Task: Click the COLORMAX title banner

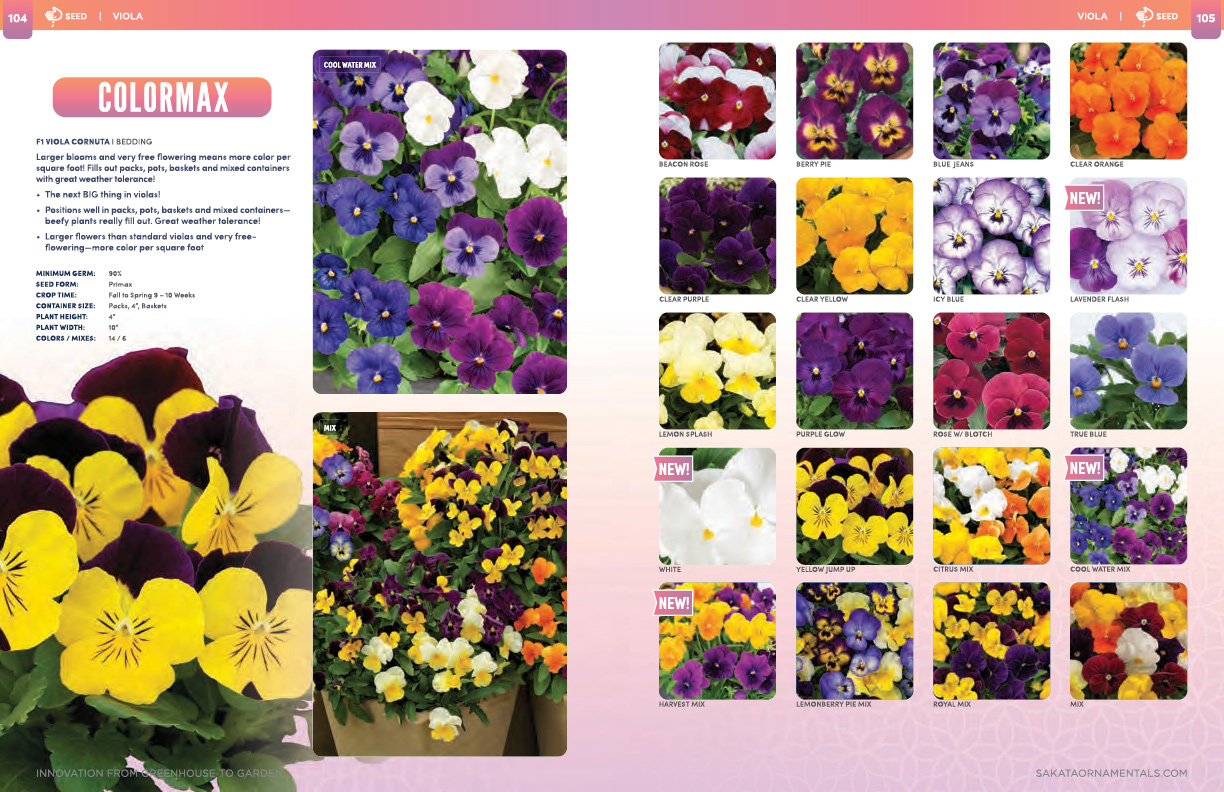Action: (x=162, y=98)
